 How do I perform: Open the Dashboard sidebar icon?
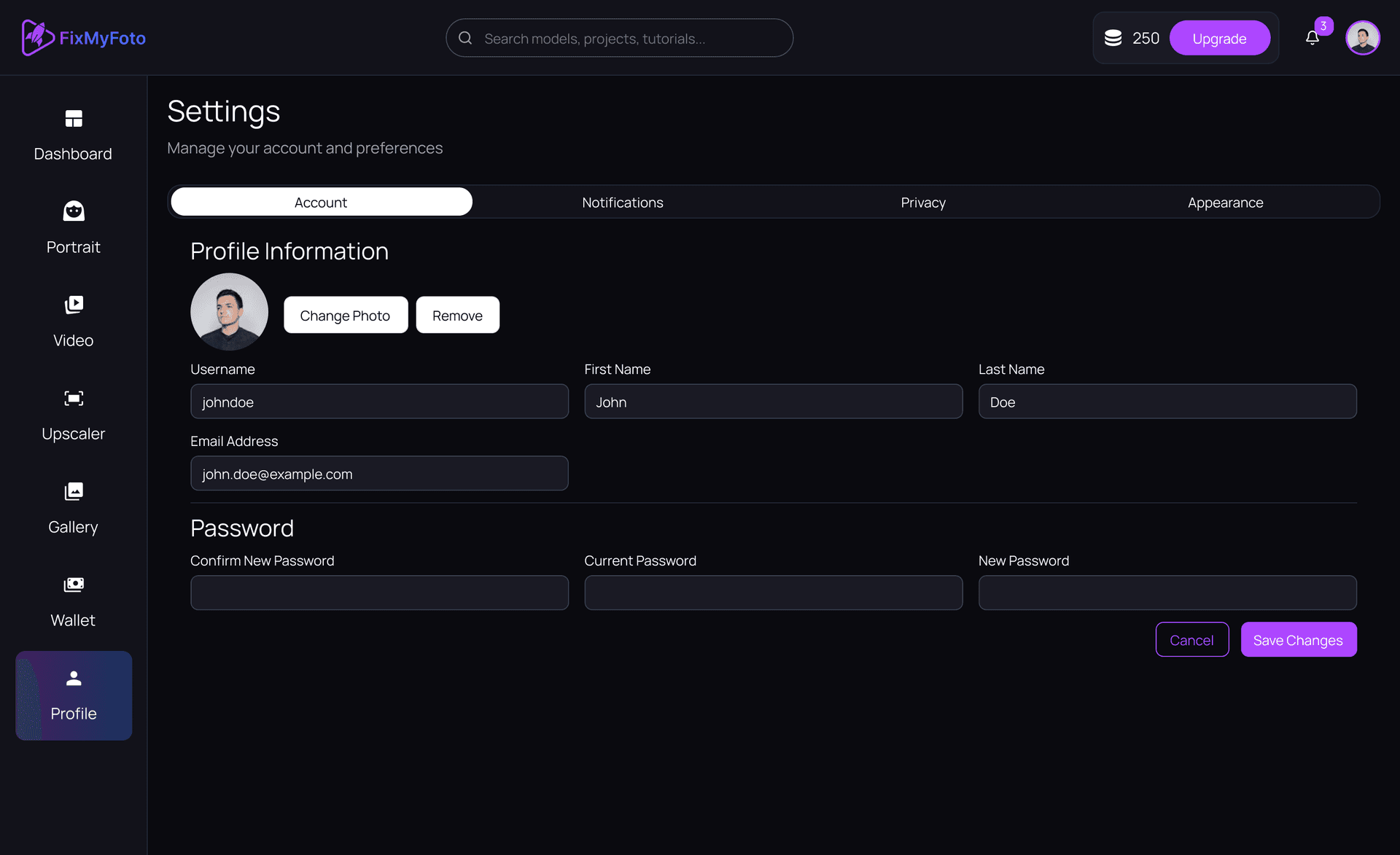[74, 119]
